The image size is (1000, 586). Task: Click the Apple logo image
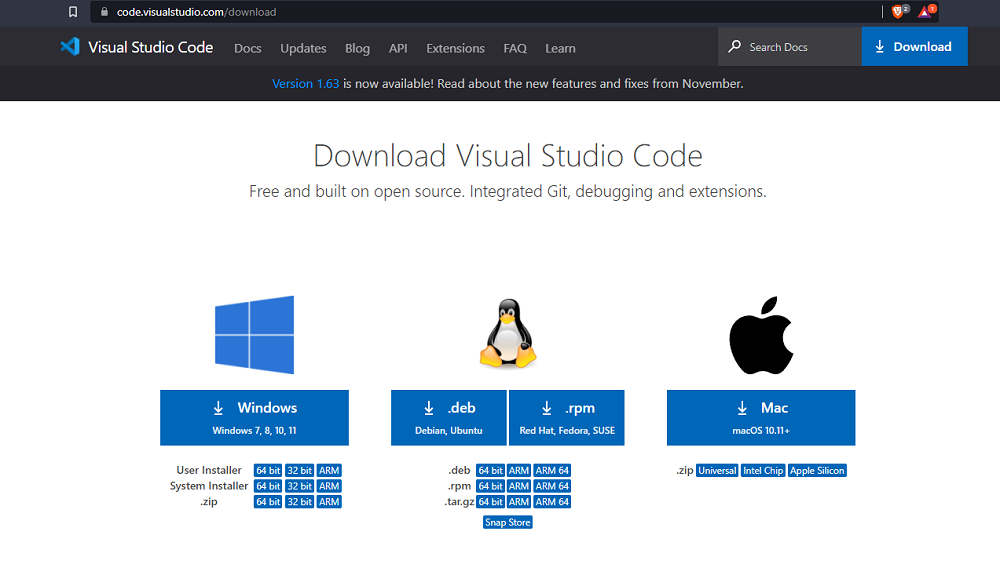click(x=760, y=334)
